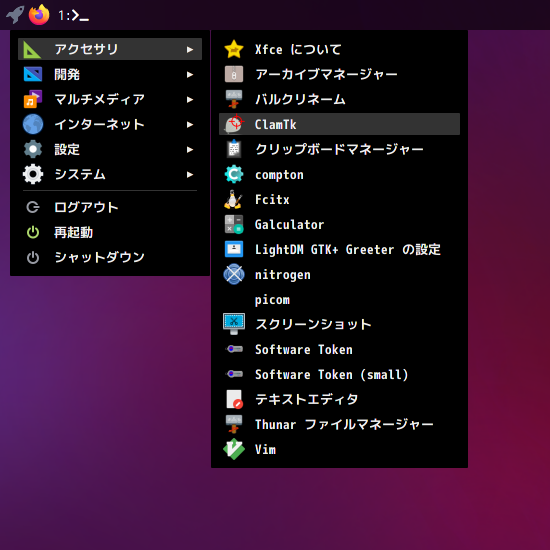The image size is (550, 550).
Task: Launch nitrogen wallpaper setter
Action: (x=339, y=274)
